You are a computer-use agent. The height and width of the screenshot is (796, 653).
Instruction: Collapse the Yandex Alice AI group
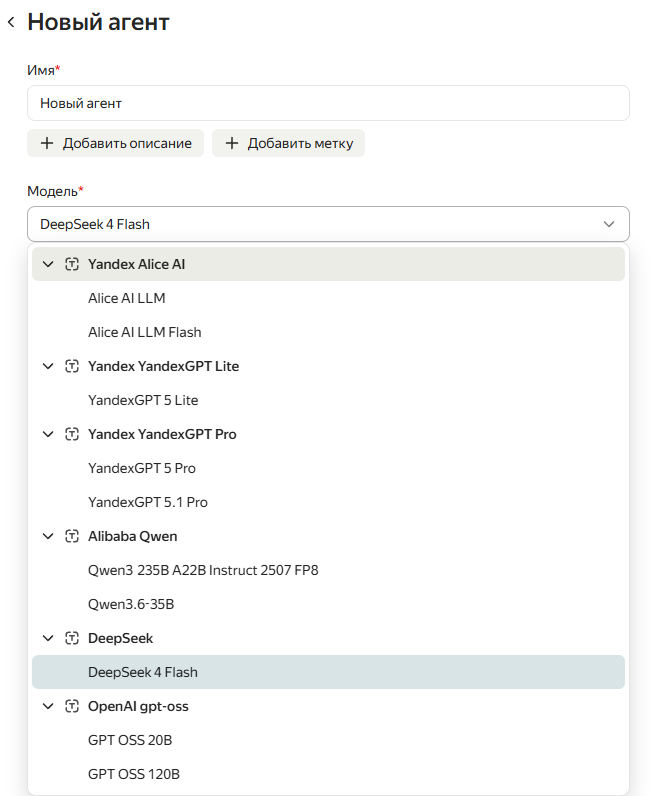(x=48, y=264)
